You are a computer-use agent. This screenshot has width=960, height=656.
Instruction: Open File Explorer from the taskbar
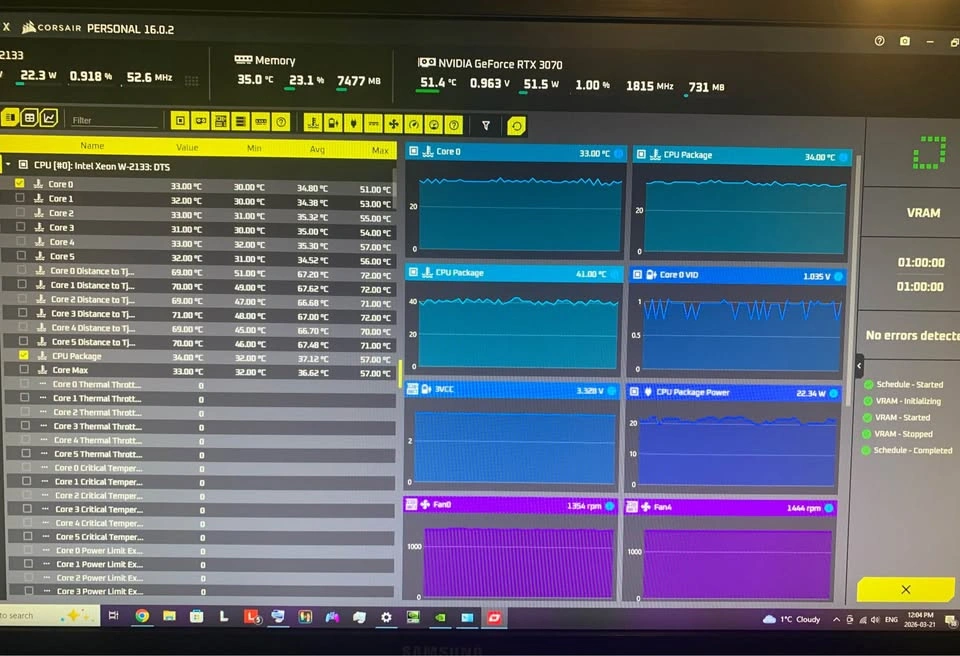[170, 616]
